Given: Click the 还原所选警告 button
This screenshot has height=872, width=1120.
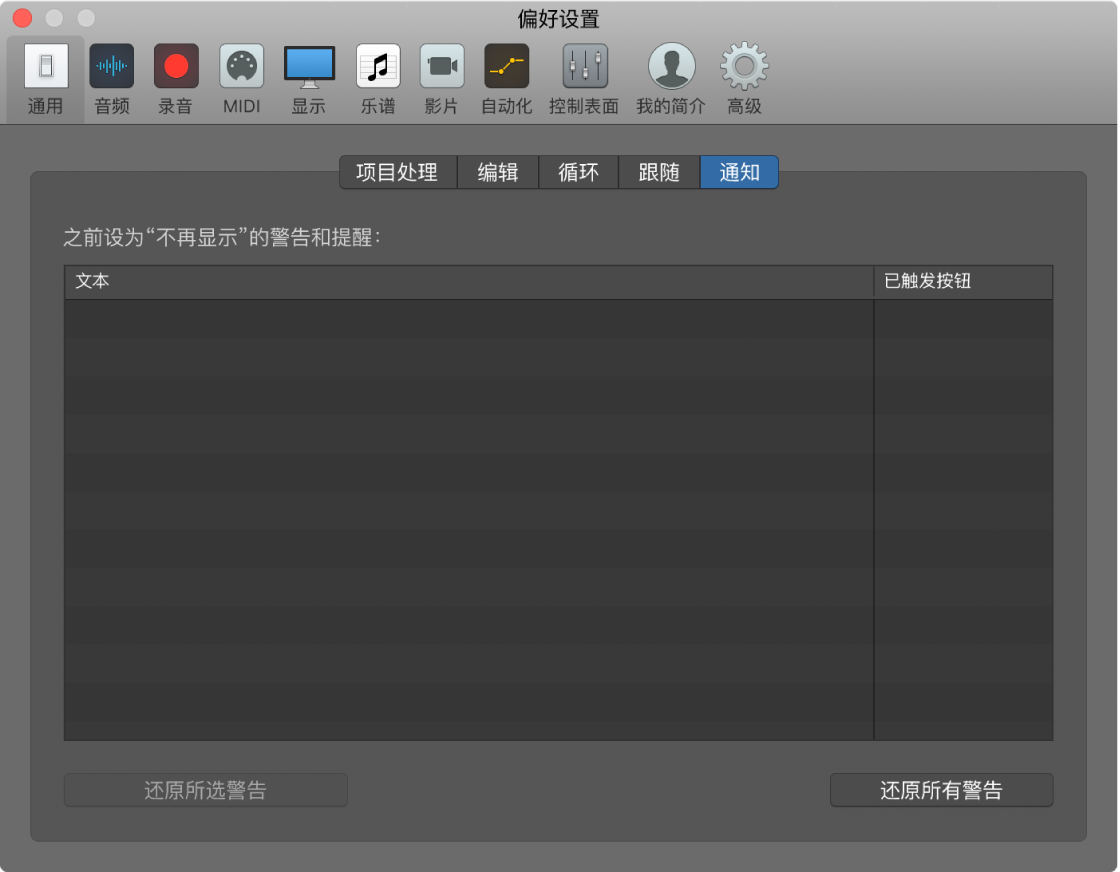Looking at the screenshot, I should [206, 790].
